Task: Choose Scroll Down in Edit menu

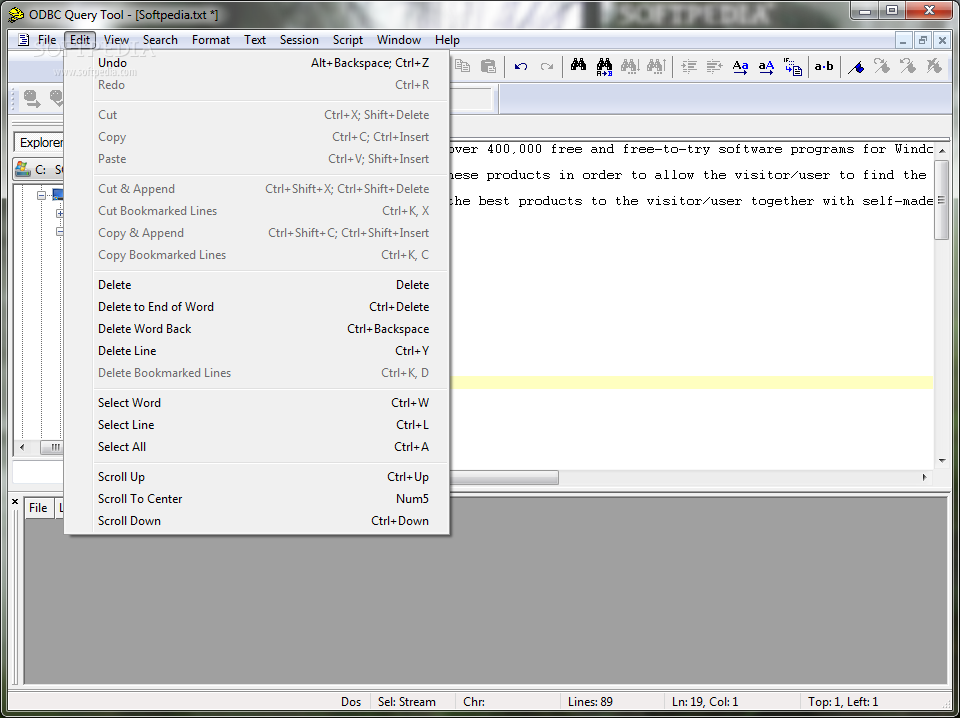Action: [x=257, y=521]
